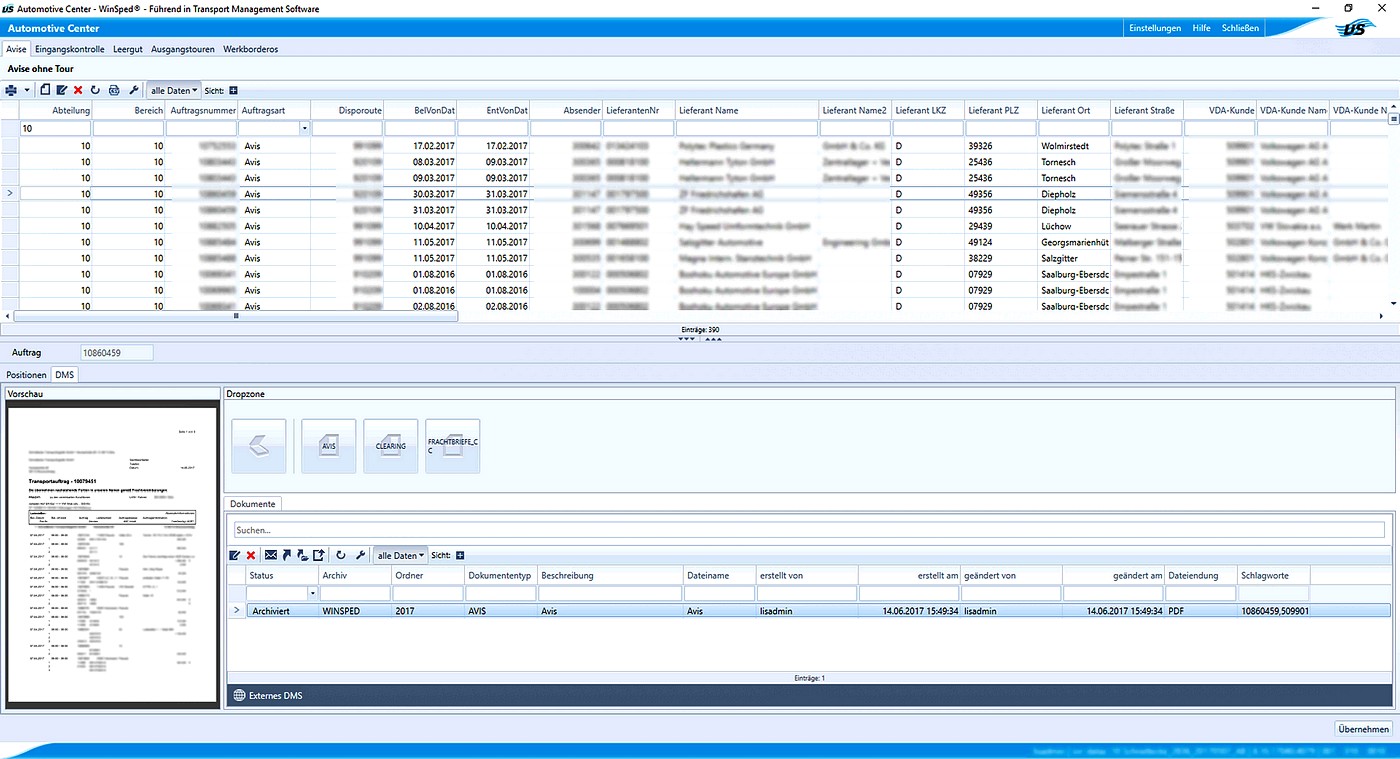The image size is (1400, 759).
Task: Click the export icon in the Dokumente toolbar
Action: point(319,555)
